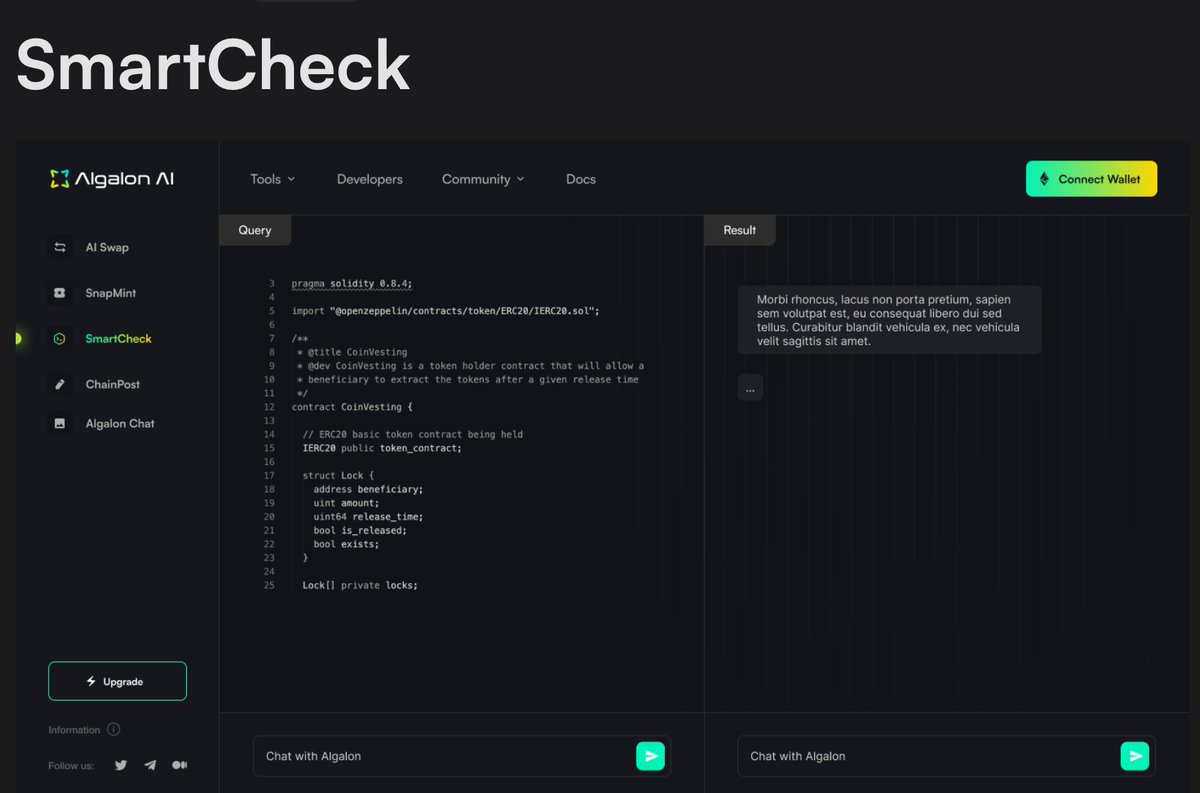The image size is (1200, 793).
Task: Click the Morbi rhoncus response message
Action: (x=889, y=320)
